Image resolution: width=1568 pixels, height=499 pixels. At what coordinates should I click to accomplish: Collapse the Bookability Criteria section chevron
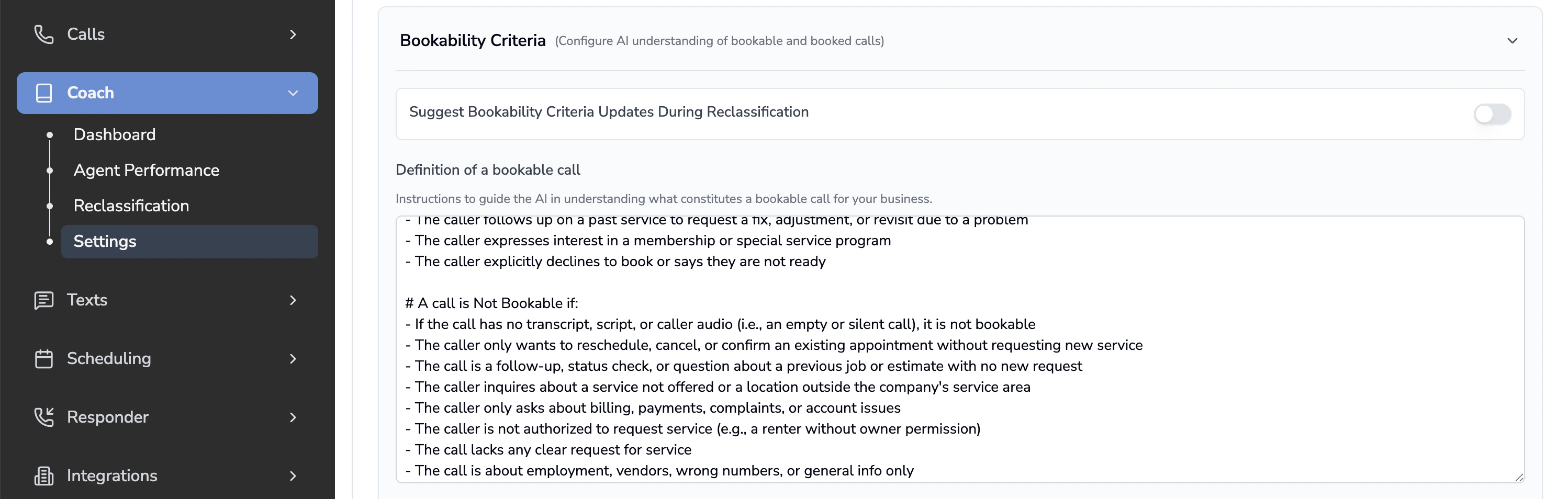pos(1512,41)
